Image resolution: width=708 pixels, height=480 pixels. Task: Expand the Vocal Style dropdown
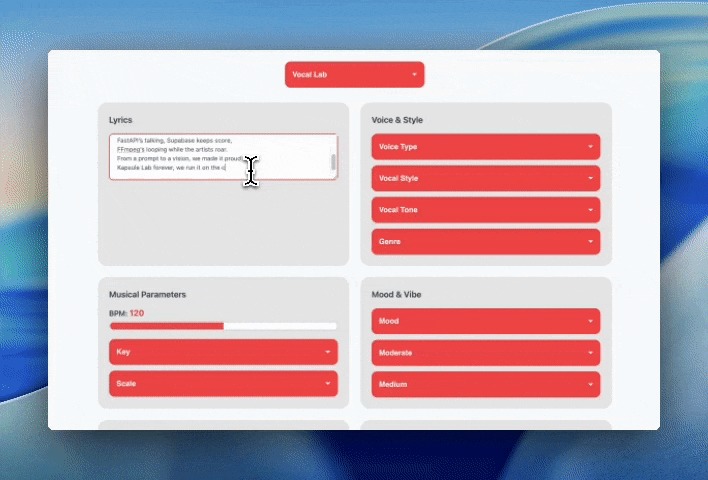(x=486, y=178)
